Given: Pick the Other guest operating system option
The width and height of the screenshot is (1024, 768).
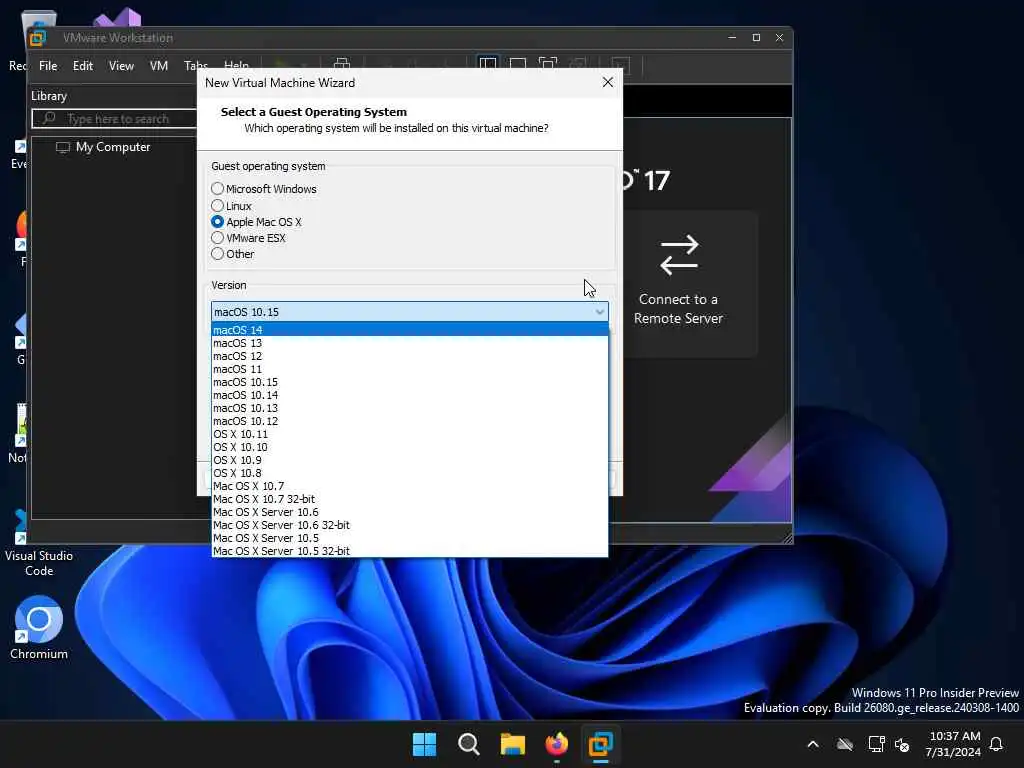Looking at the screenshot, I should tap(217, 254).
